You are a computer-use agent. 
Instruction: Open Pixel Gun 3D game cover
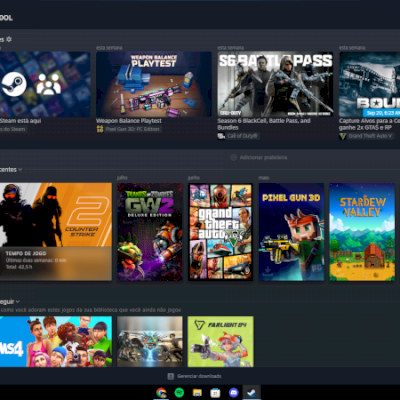pyautogui.click(x=291, y=232)
